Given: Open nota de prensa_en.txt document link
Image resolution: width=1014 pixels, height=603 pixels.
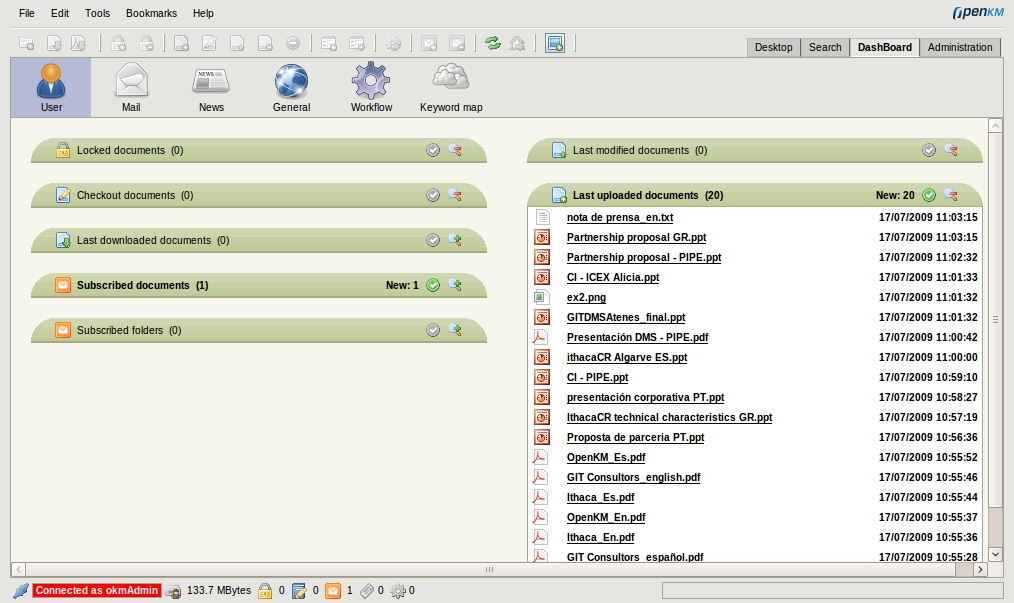Looking at the screenshot, I should (620, 217).
